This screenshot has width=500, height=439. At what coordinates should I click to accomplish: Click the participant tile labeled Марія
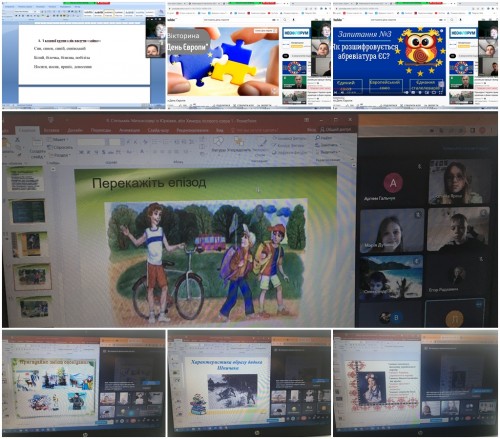[392, 230]
